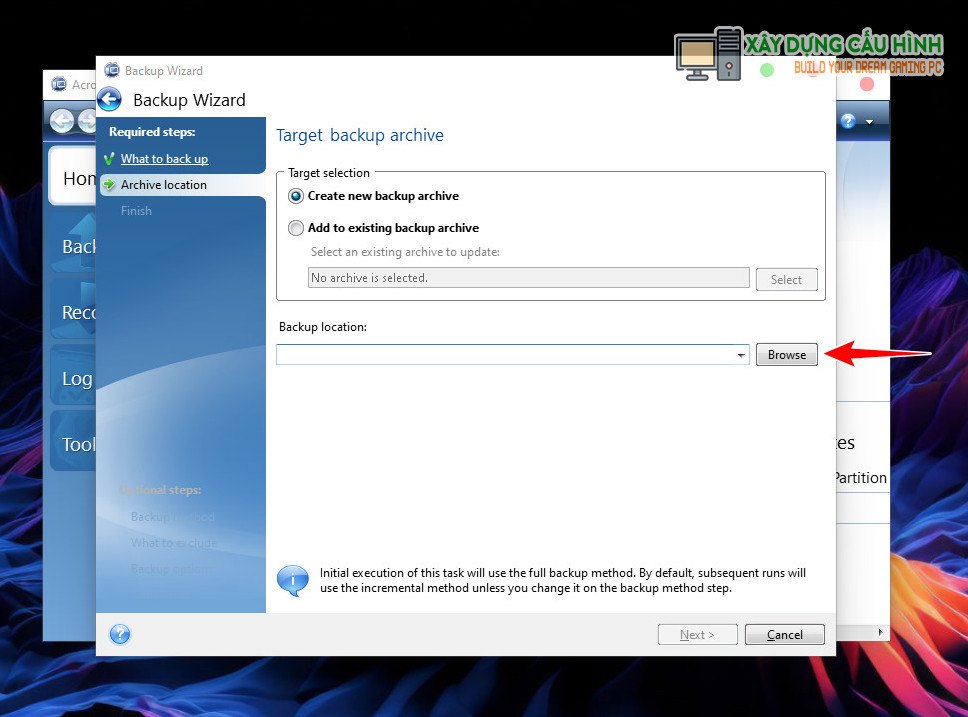Open the dropdown arrow beside the toolbar help icon

869,122
